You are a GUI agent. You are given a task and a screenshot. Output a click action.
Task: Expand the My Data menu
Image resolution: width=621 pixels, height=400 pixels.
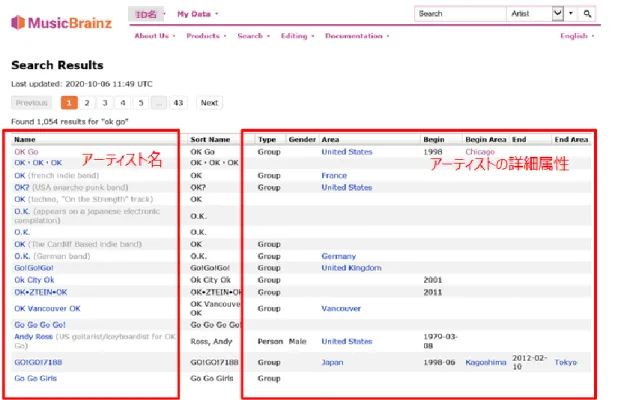pyautogui.click(x=197, y=14)
